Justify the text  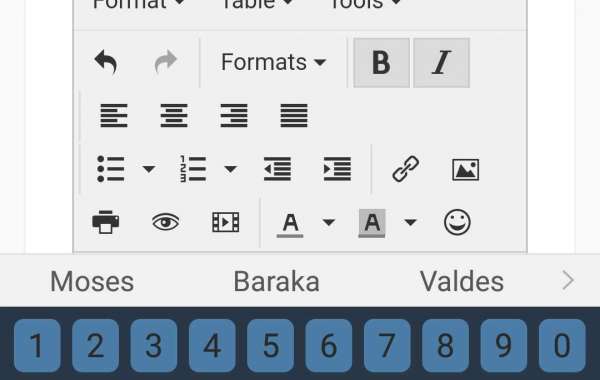(294, 115)
